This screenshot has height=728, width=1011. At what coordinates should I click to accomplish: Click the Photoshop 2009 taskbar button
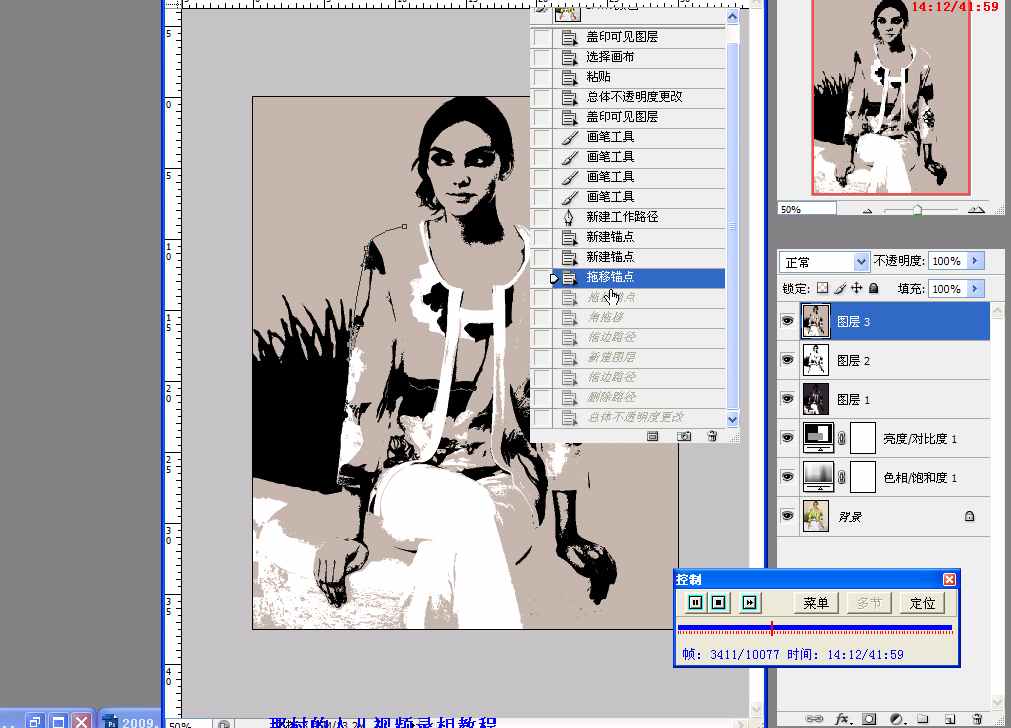(130, 721)
